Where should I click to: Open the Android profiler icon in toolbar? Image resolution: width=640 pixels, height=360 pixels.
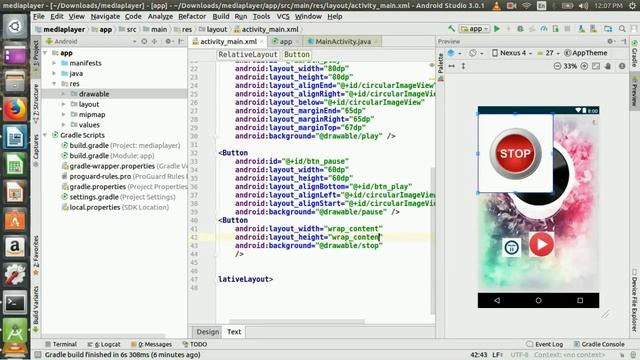[x=544, y=29]
